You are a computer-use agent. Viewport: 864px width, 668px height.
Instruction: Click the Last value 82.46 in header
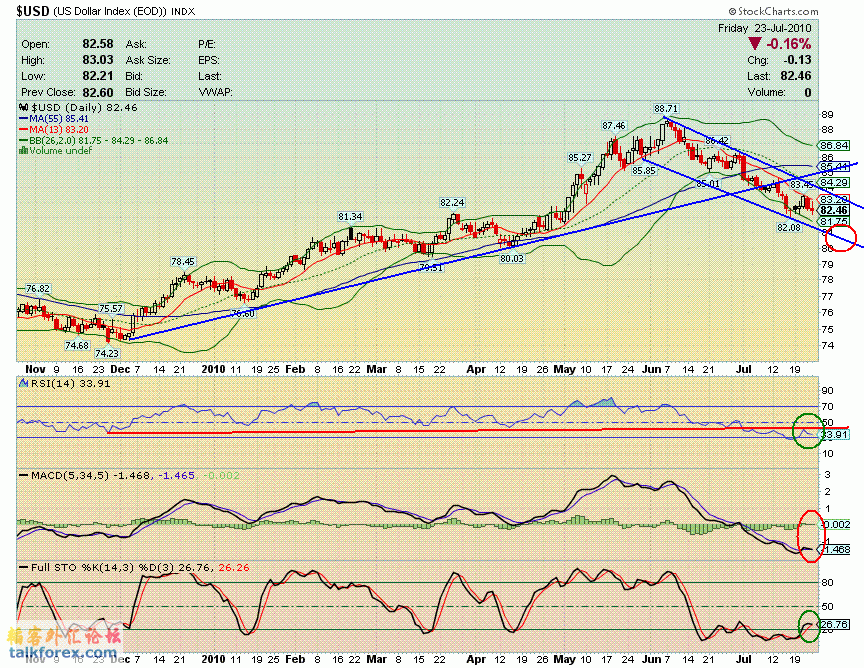pyautogui.click(x=796, y=76)
